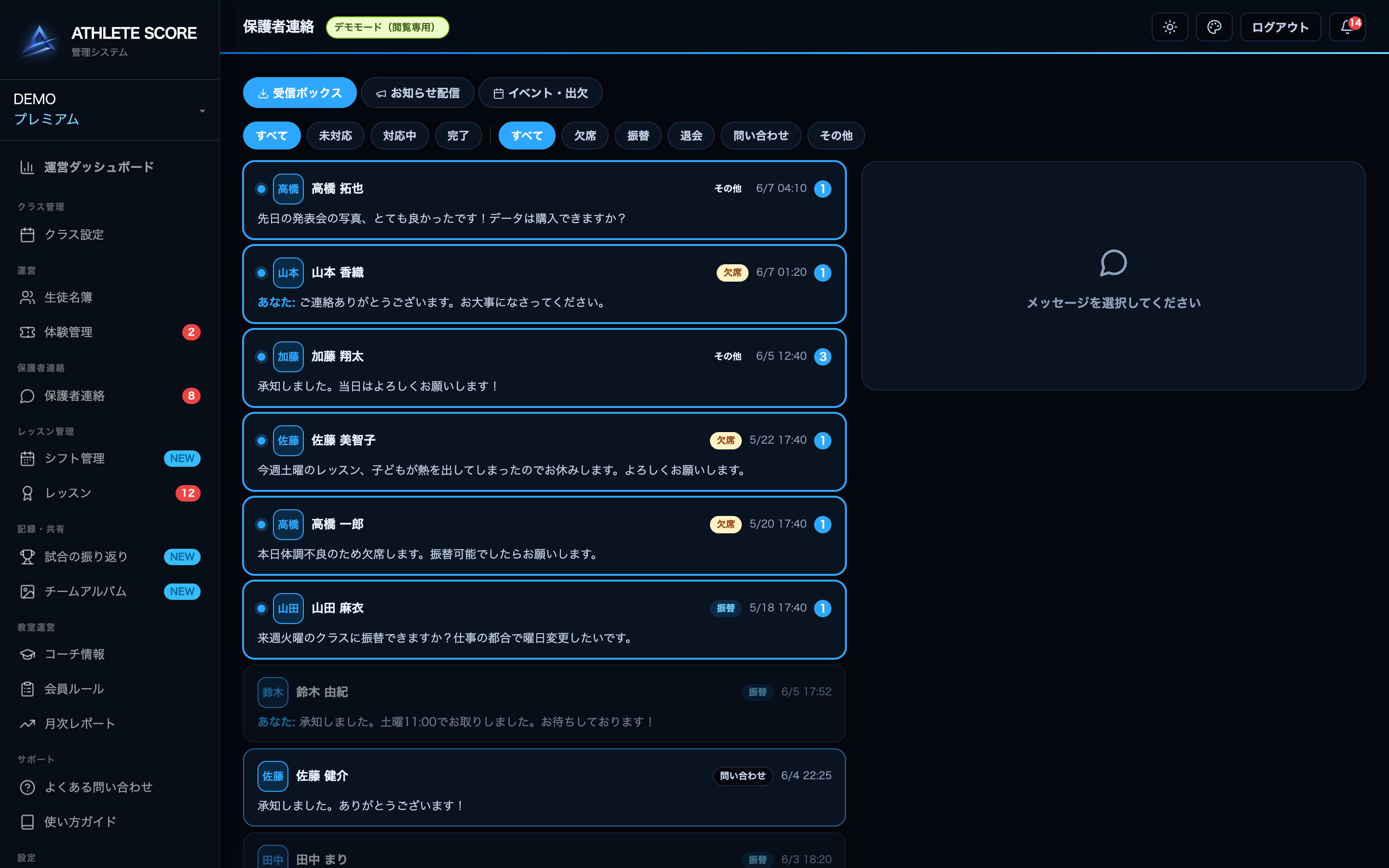Click the 保護者連絡 page title
Image resolution: width=1389 pixels, height=868 pixels.
pyautogui.click(x=278, y=27)
